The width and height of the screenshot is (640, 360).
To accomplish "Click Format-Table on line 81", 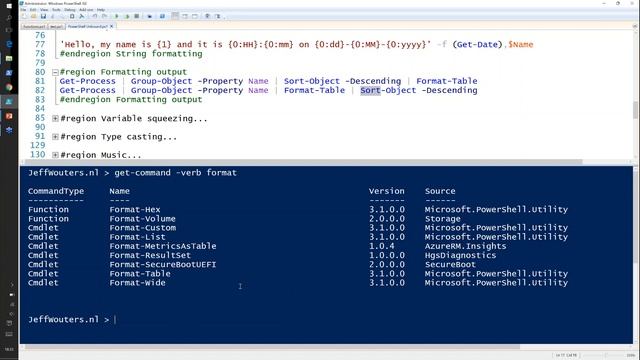I will (447, 81).
